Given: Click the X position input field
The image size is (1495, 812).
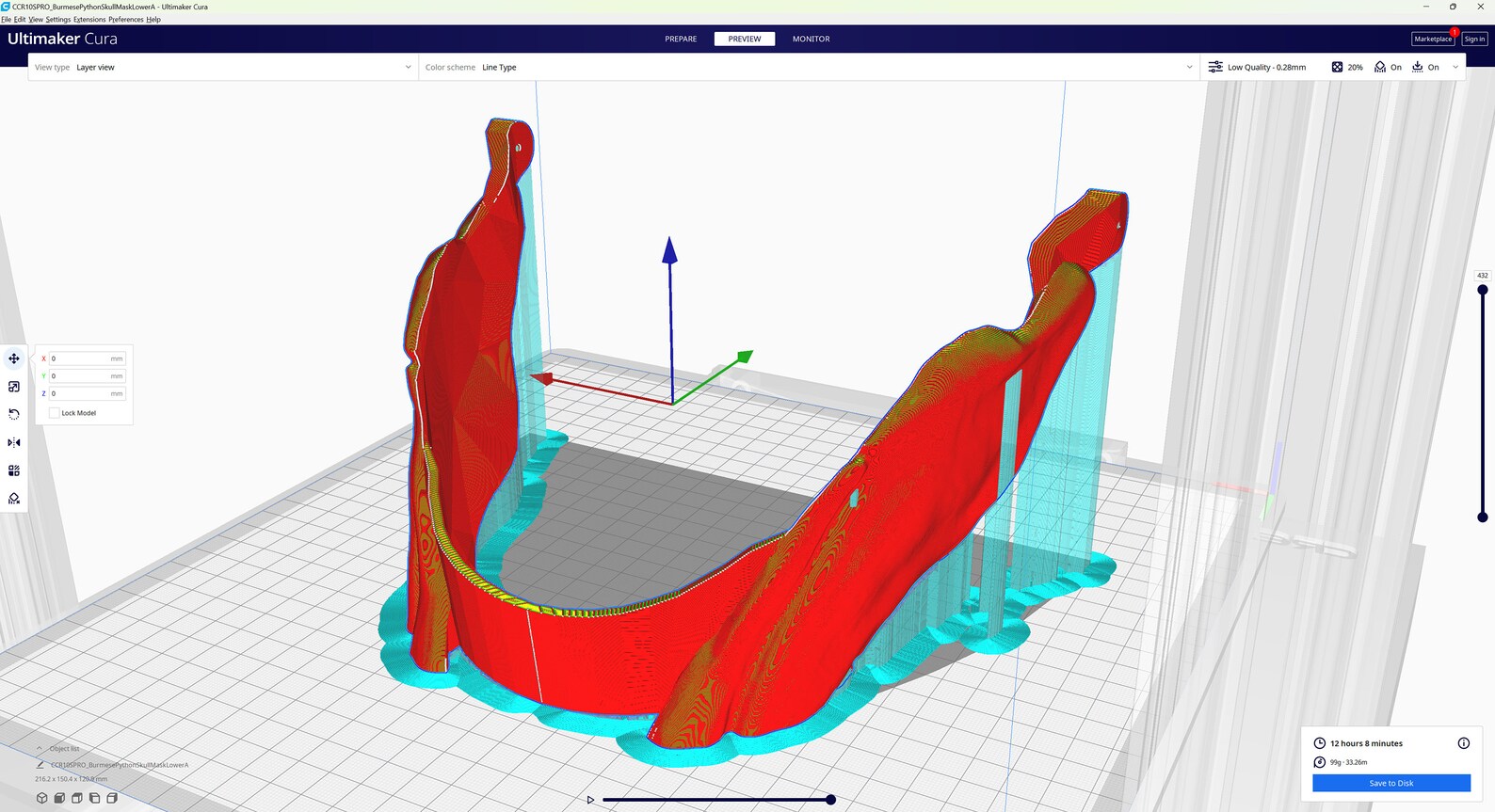Looking at the screenshot, I should pos(87,358).
